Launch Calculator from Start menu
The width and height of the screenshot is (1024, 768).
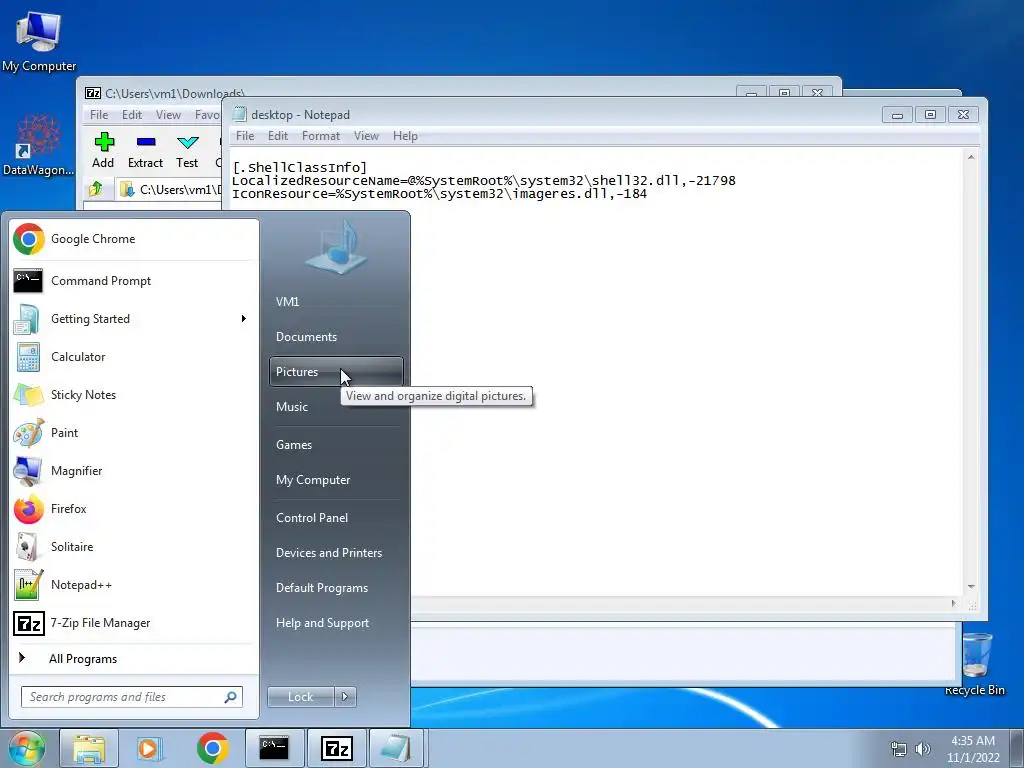[133, 357]
